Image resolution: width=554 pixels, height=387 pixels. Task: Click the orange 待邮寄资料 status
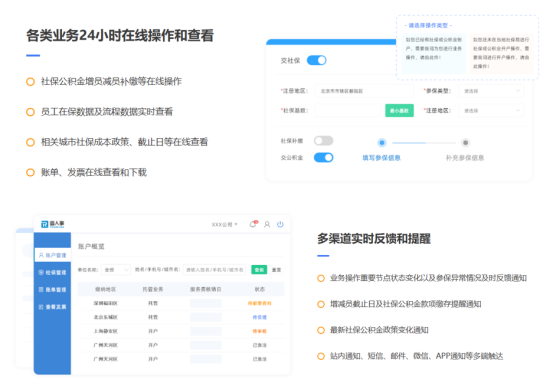pyautogui.click(x=260, y=303)
